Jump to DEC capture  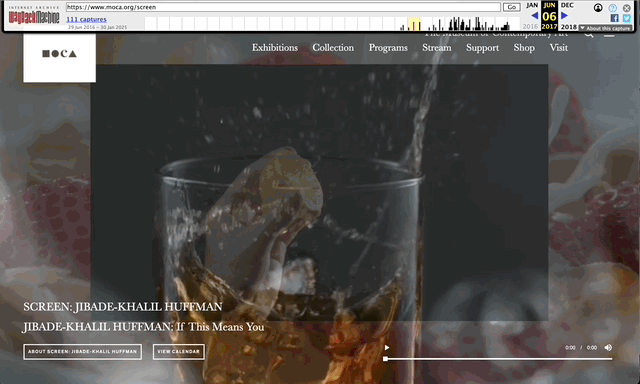click(x=567, y=5)
